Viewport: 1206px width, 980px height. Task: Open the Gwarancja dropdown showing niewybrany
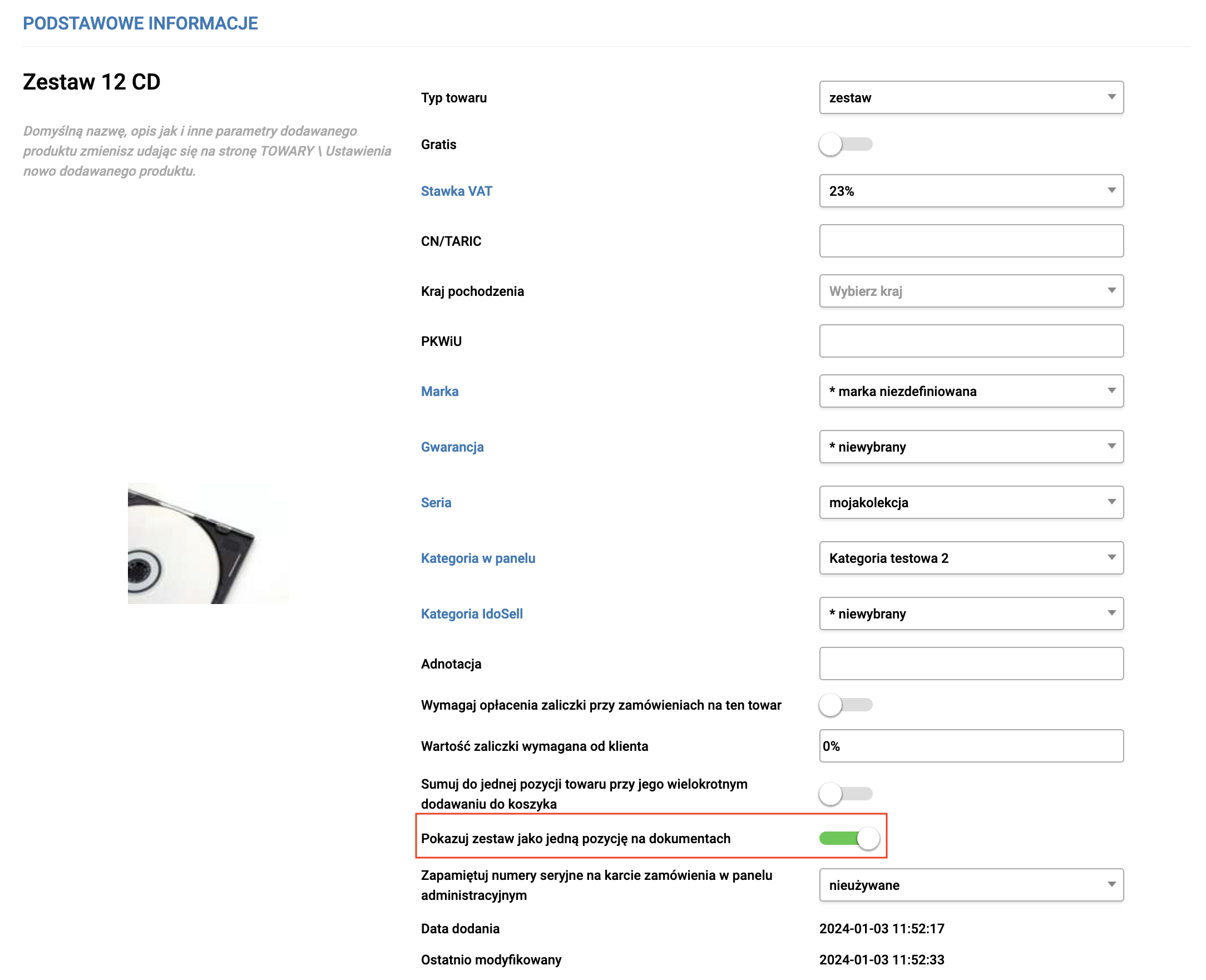971,447
